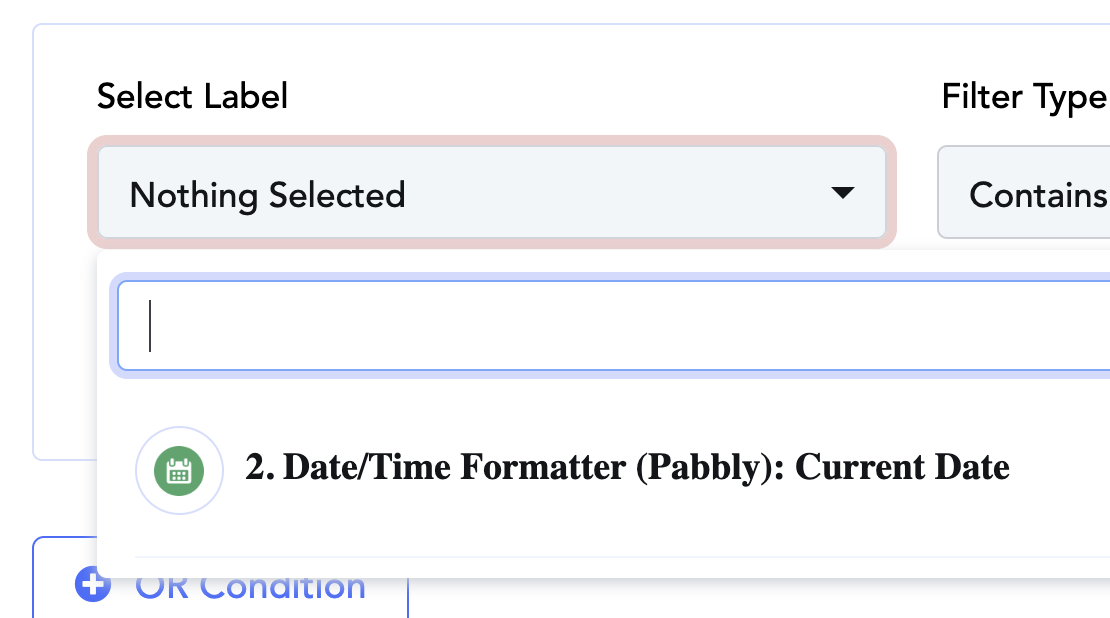Screen dimensions: 1110x618
Task: Click the red-highlighted border of the Select Label field
Action: [492, 141]
